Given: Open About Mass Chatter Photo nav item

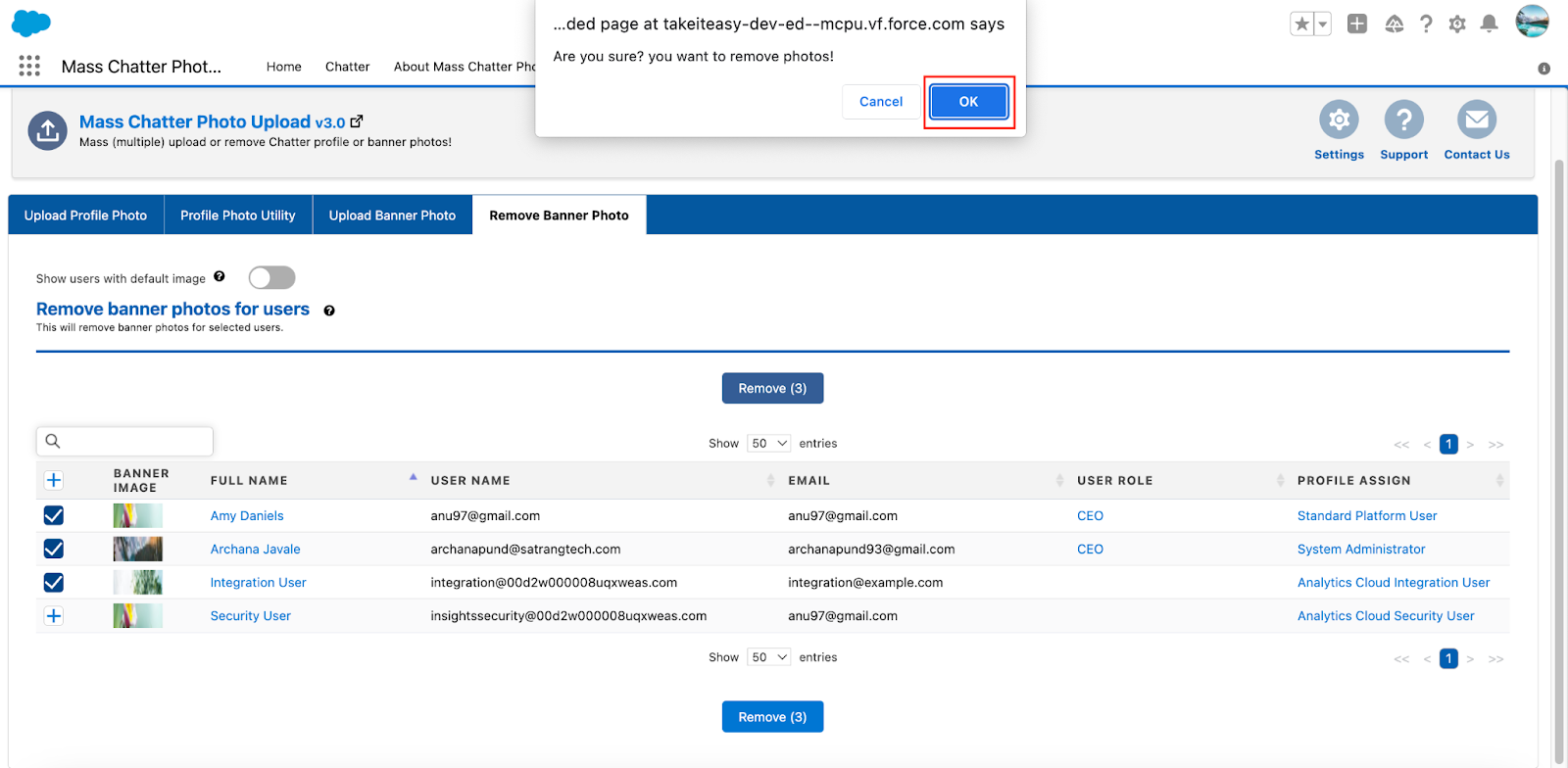Looking at the screenshot, I should [x=464, y=67].
